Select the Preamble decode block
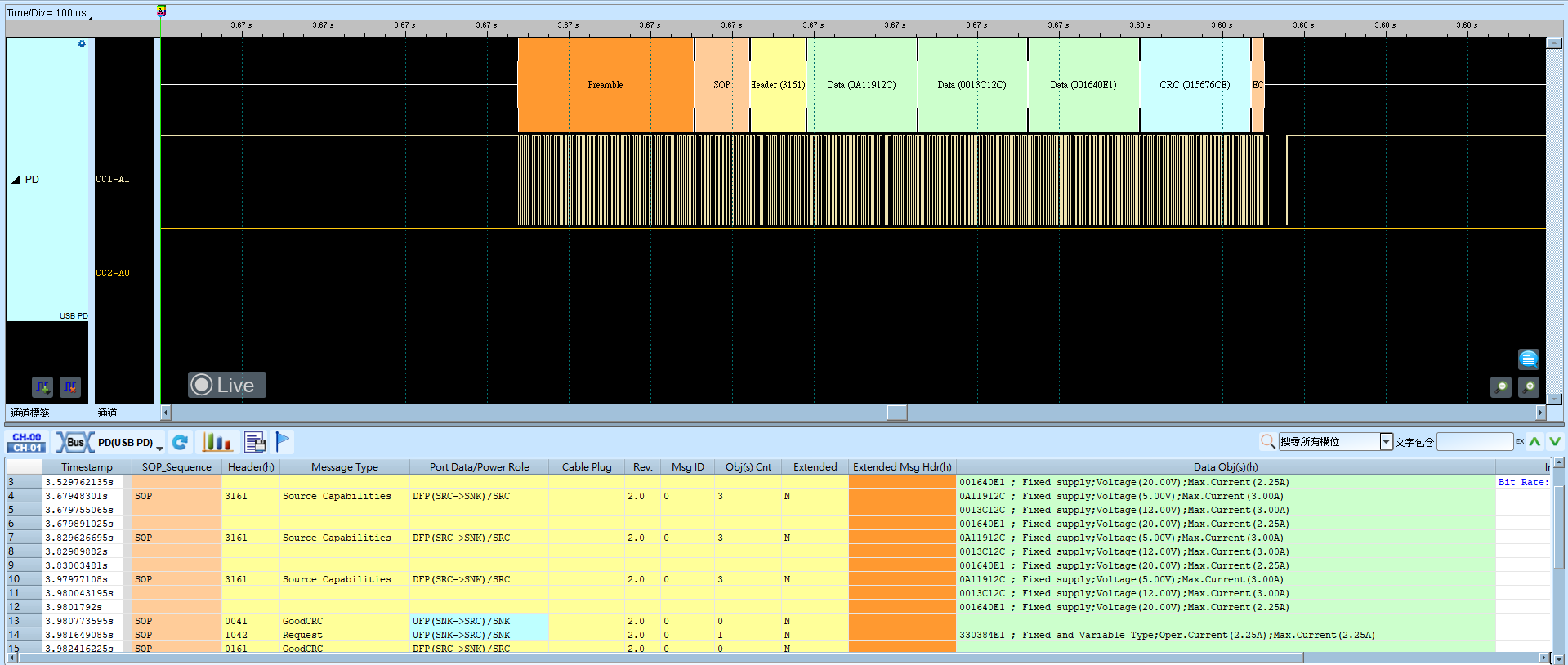This screenshot has width=1568, height=665. pos(605,85)
